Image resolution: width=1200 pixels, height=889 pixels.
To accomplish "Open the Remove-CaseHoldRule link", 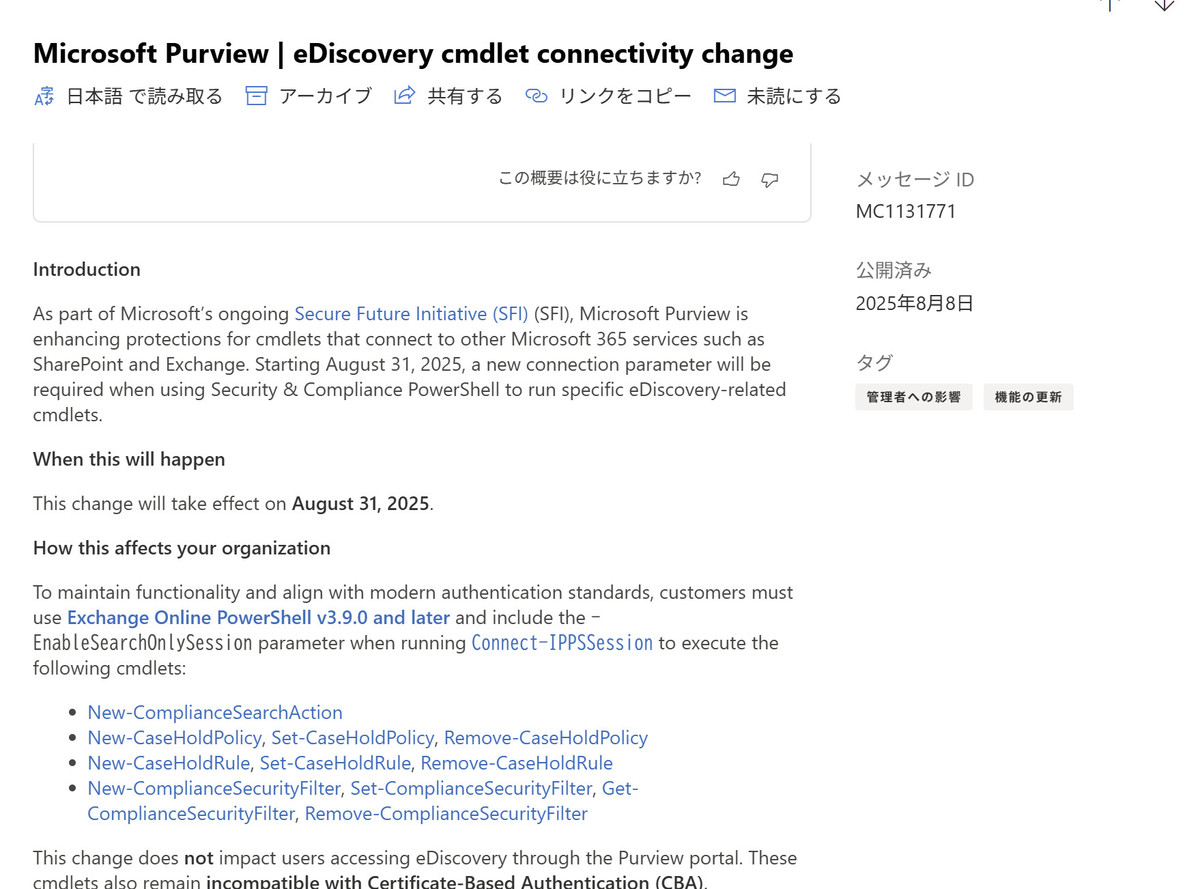I will click(x=516, y=763).
